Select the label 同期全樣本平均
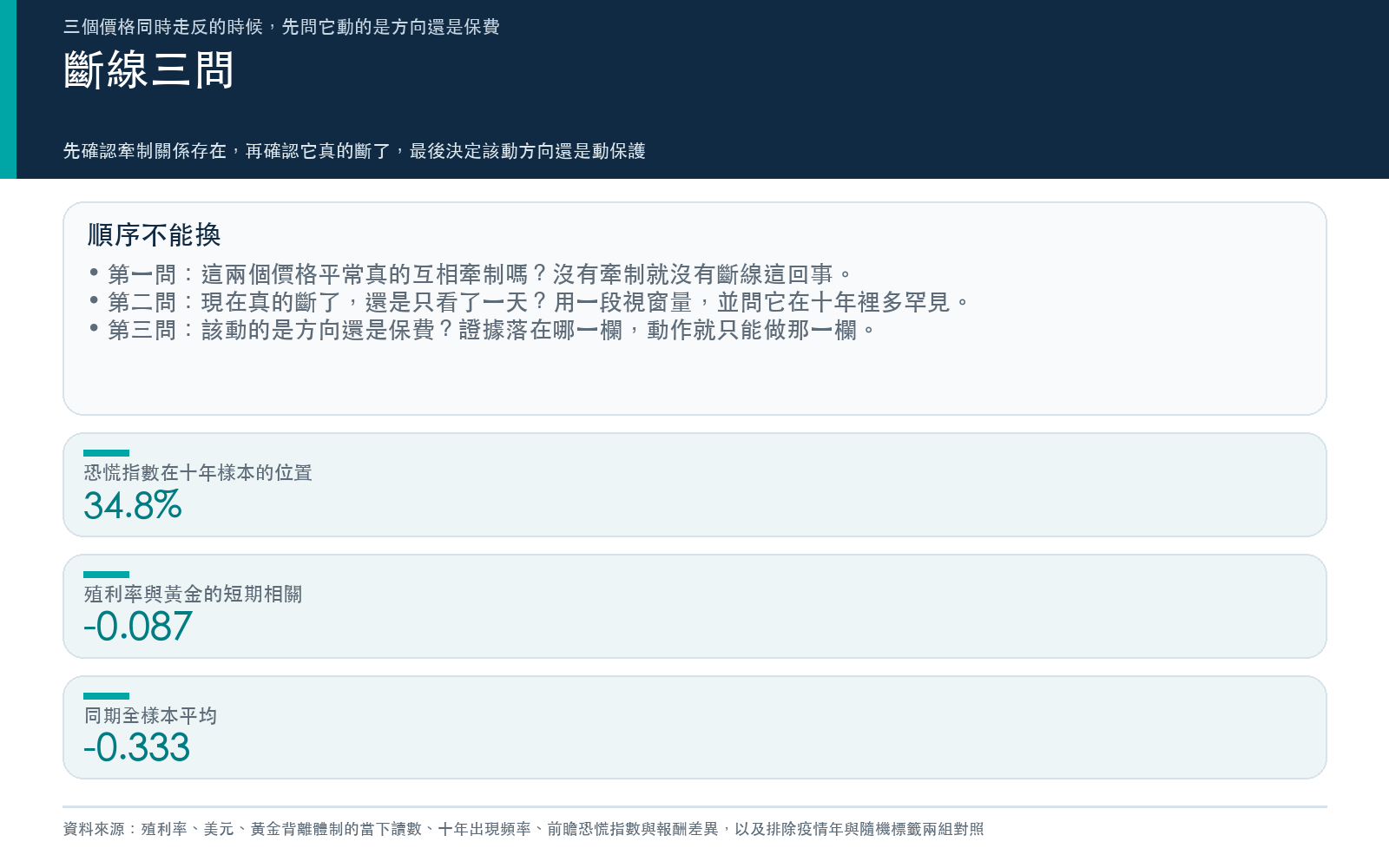Screen dimensions: 1389x868 (150, 716)
